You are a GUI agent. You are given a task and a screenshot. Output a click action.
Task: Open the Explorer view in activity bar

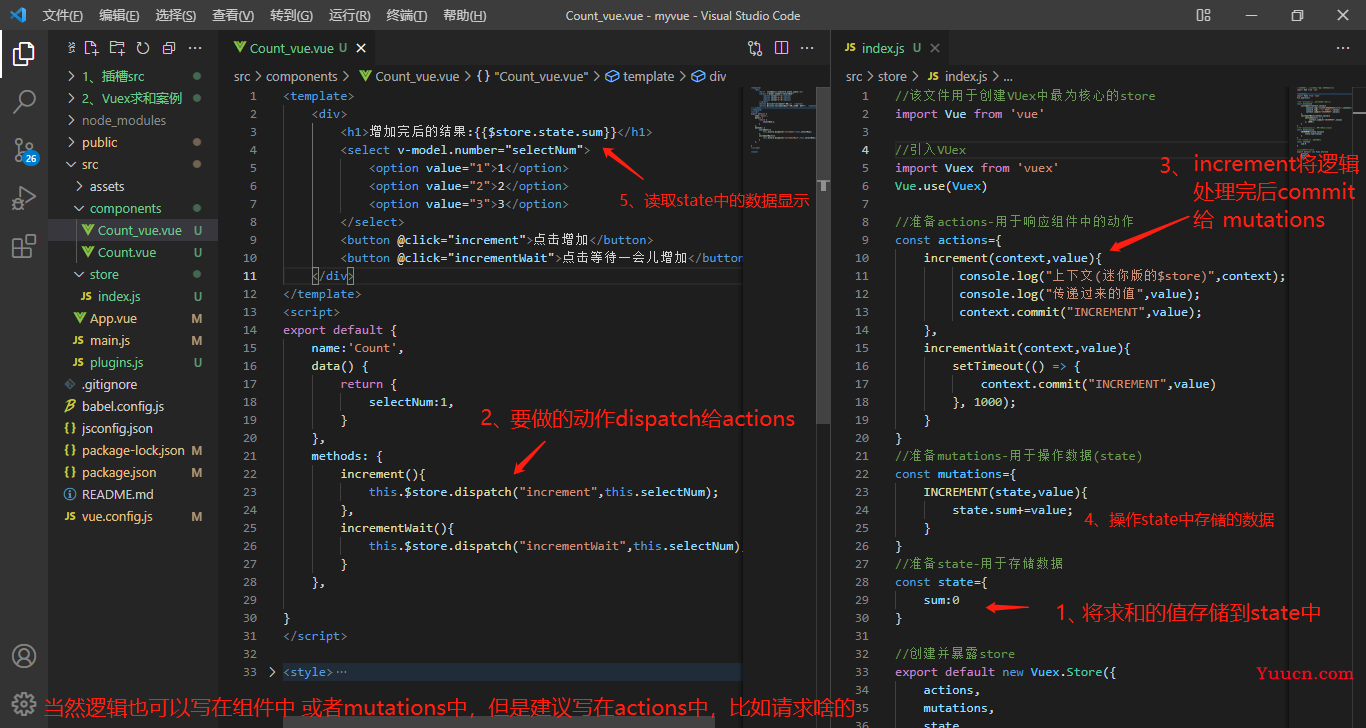[x=24, y=54]
